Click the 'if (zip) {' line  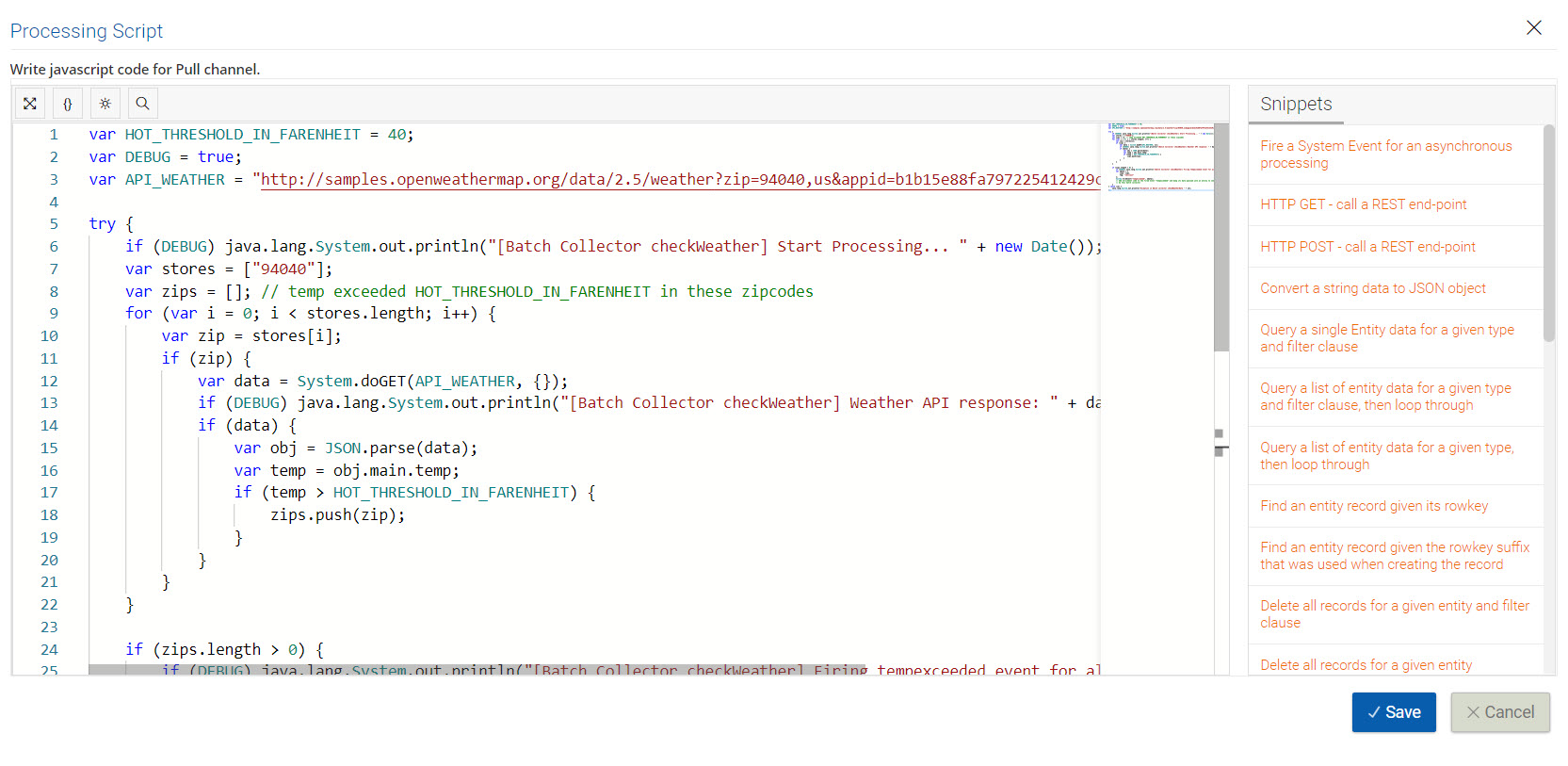pos(206,359)
